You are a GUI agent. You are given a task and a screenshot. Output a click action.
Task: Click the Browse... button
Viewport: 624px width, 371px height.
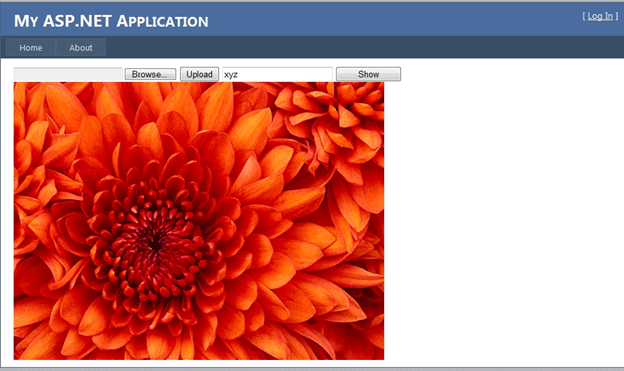(x=150, y=74)
